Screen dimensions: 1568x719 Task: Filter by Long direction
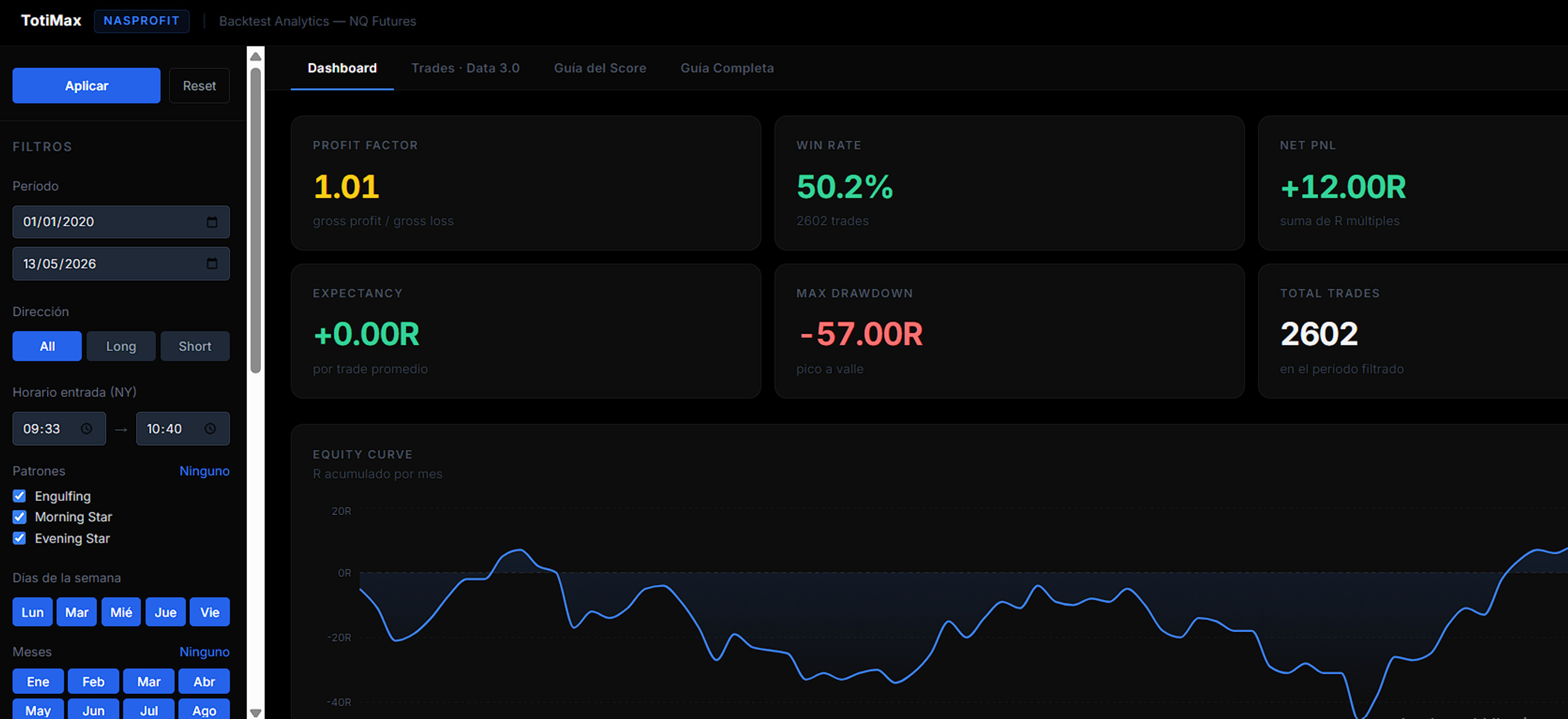(121, 346)
